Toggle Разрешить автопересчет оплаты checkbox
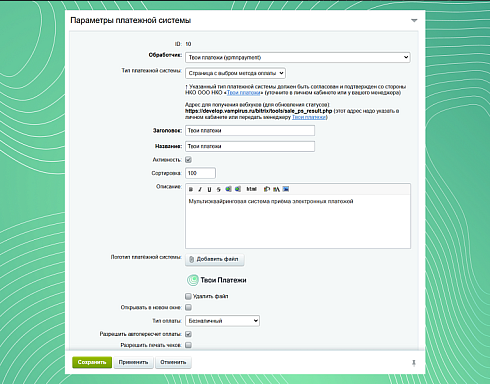Screen dimensions: 490x384 point(188,334)
